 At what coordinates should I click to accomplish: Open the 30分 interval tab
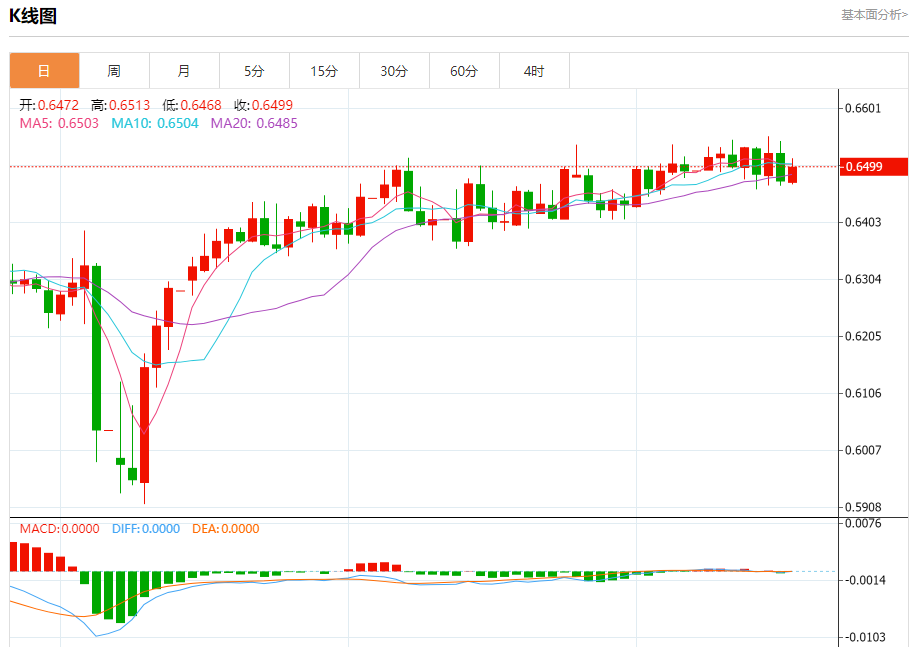(x=394, y=71)
